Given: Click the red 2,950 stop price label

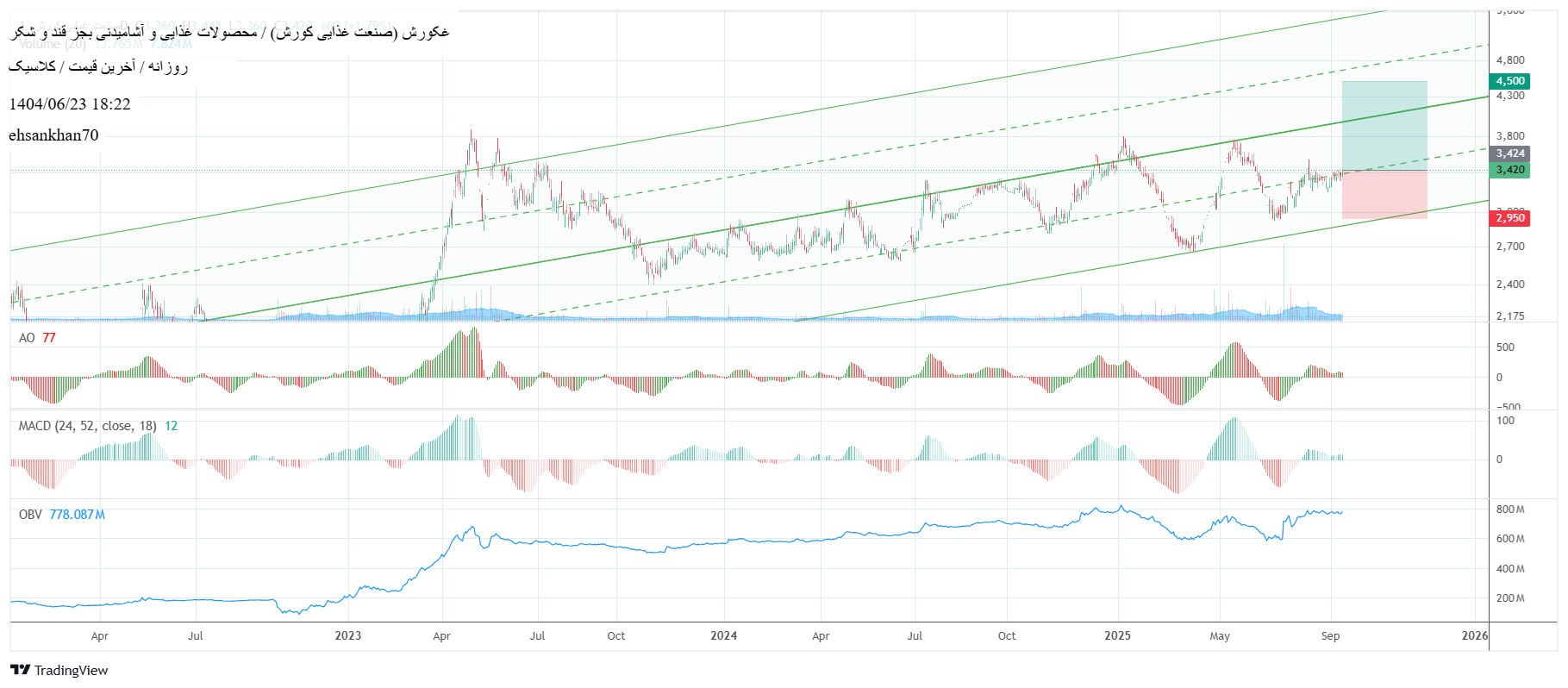Looking at the screenshot, I should click(x=1509, y=218).
